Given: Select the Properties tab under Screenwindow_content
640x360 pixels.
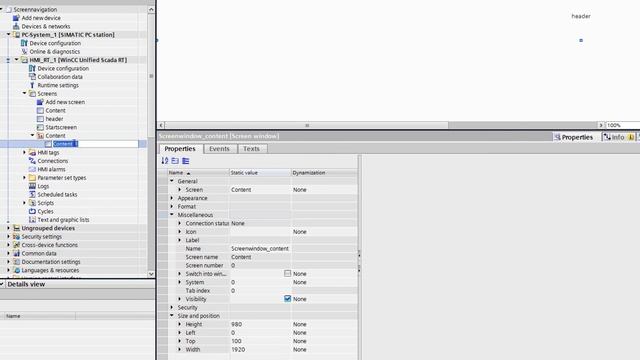Looking at the screenshot, I should tap(180, 149).
